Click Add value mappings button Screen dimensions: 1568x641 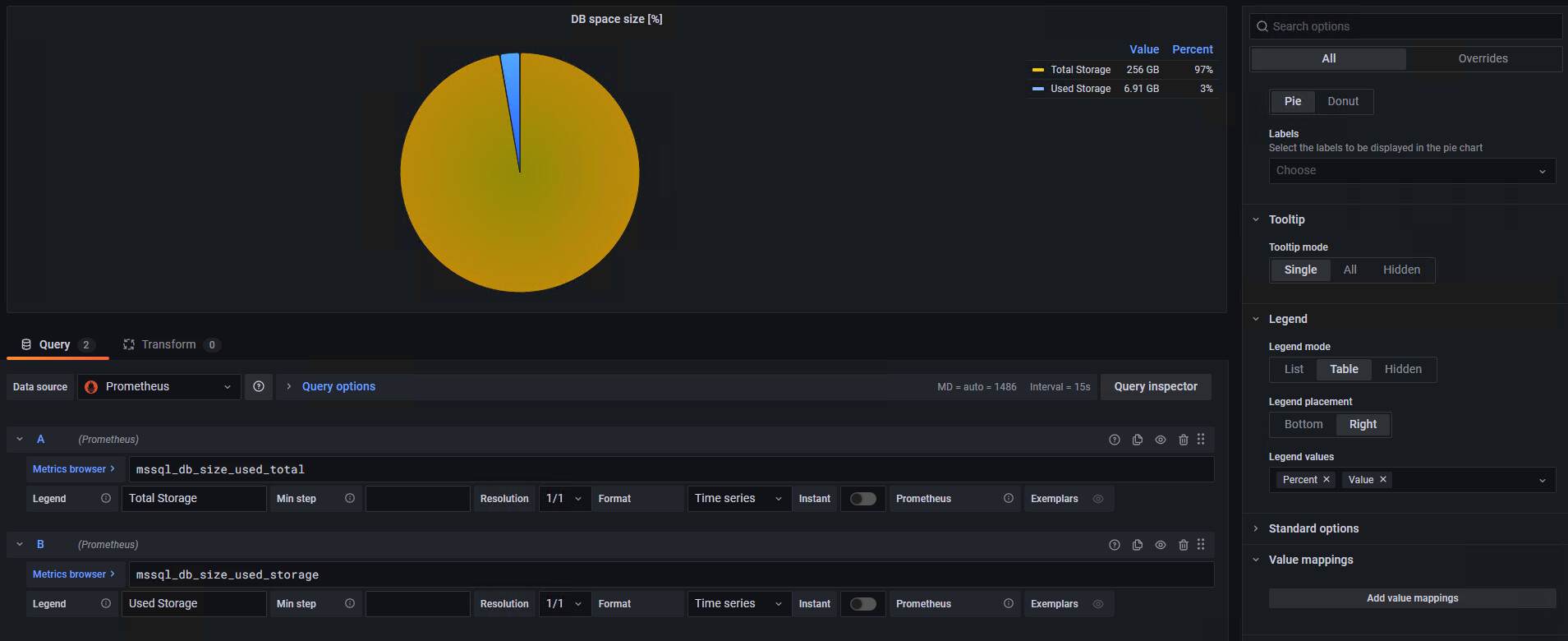1412,598
